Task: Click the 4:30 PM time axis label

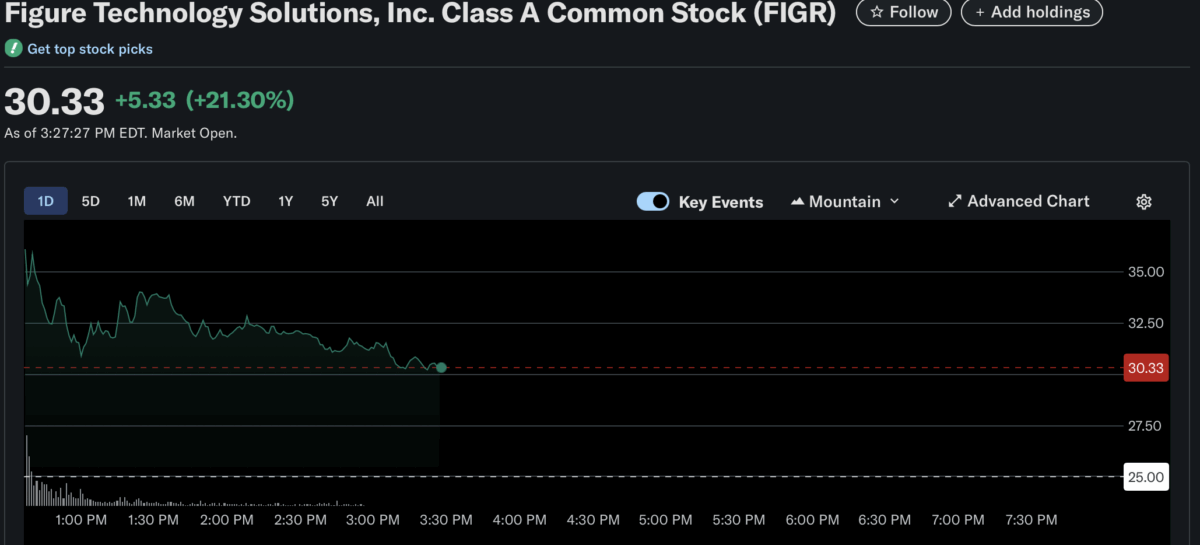Action: pos(593,520)
